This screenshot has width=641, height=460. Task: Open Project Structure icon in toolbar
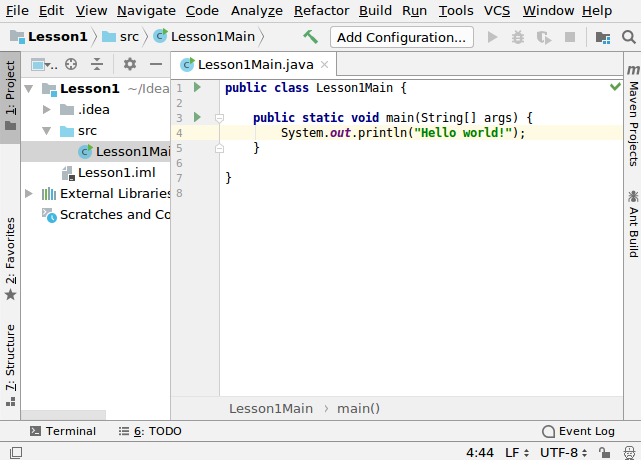602,37
